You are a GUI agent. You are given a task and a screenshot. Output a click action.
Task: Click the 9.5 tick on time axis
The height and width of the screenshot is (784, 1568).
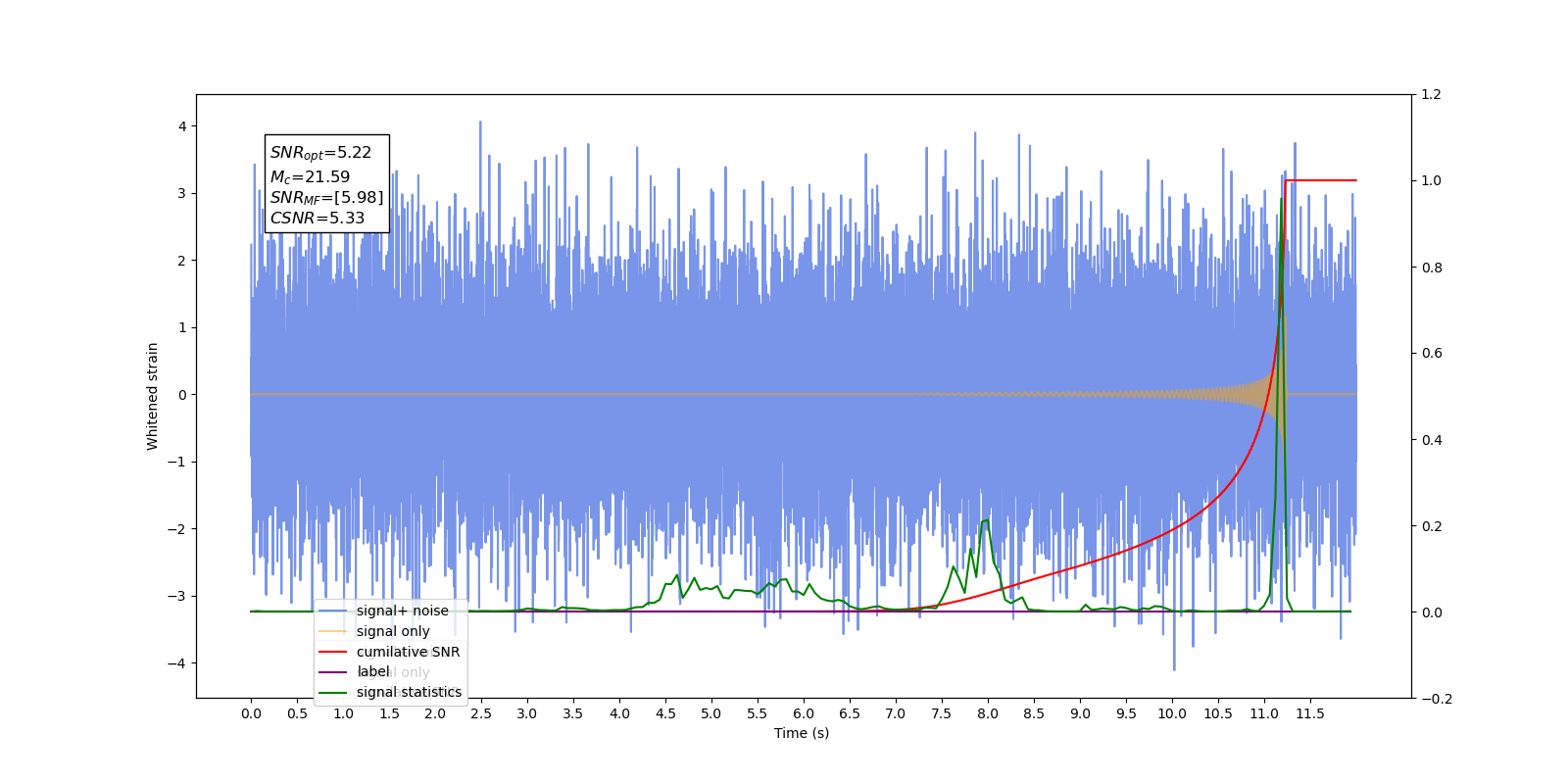[1126, 713]
